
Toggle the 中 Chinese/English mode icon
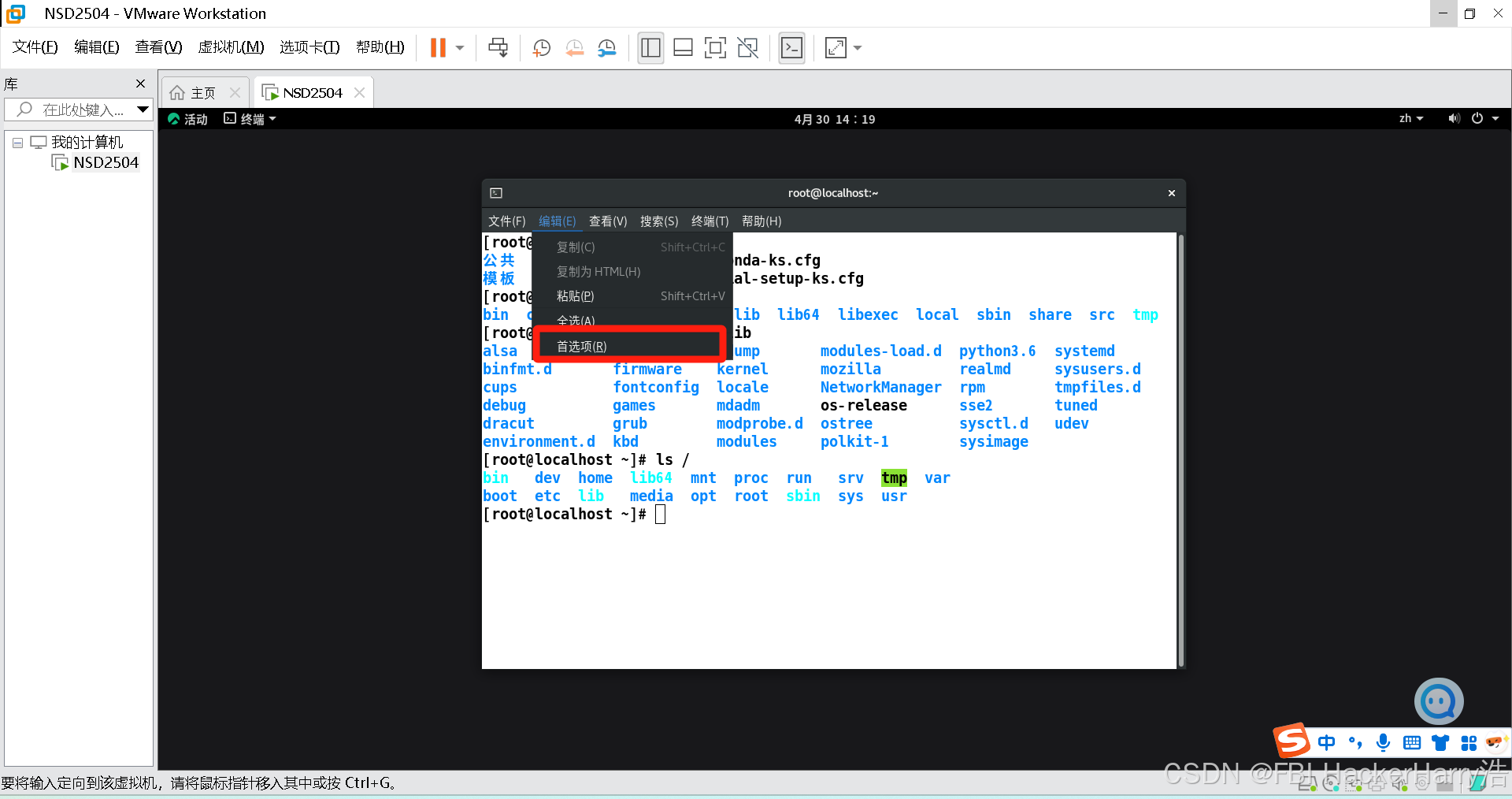point(1326,742)
